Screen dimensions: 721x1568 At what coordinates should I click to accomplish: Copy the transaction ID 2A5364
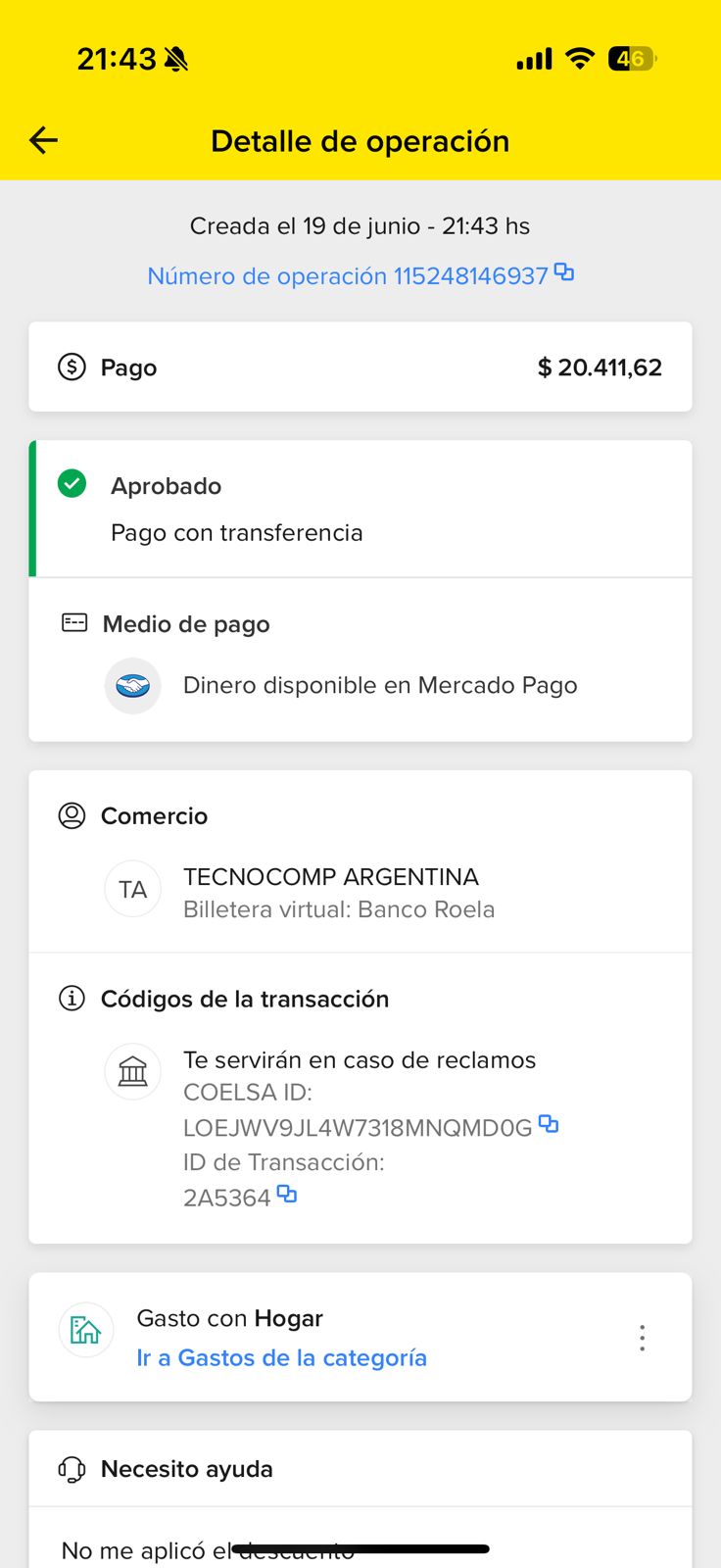[286, 1194]
